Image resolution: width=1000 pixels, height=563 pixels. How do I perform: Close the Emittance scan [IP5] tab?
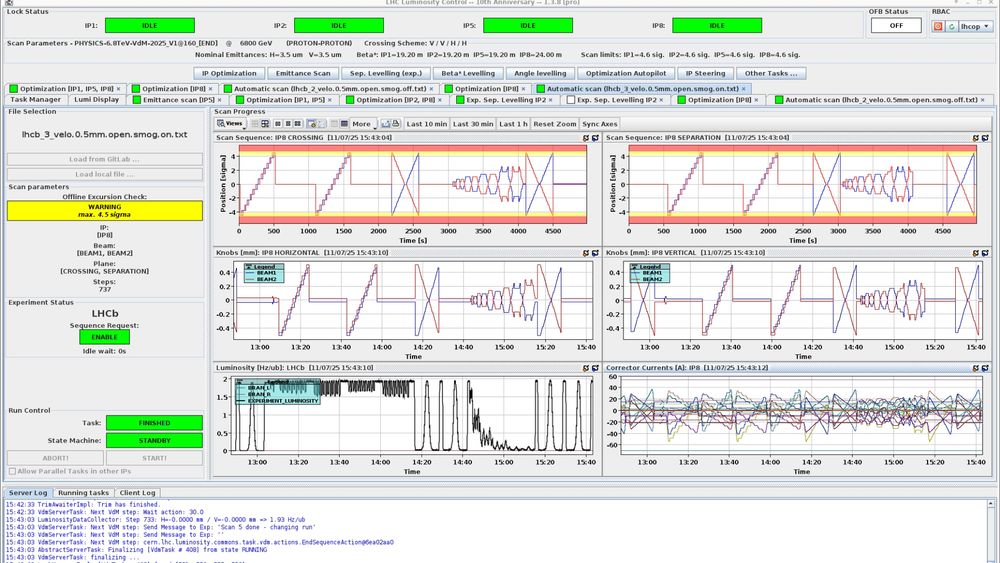coord(219,100)
